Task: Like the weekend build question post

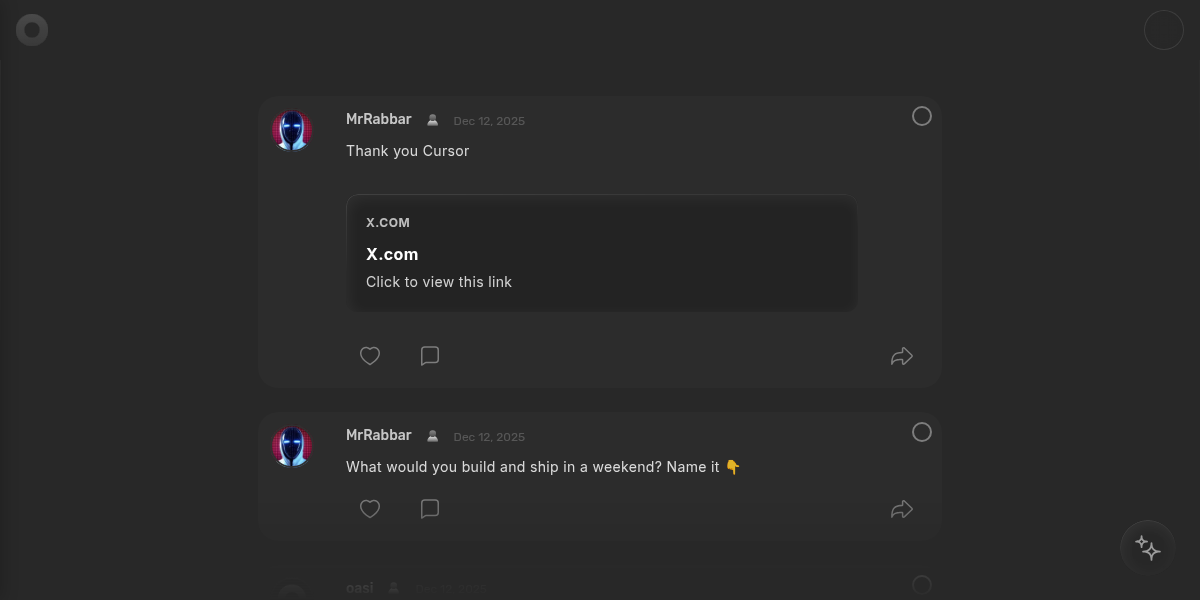Action: pyautogui.click(x=370, y=509)
